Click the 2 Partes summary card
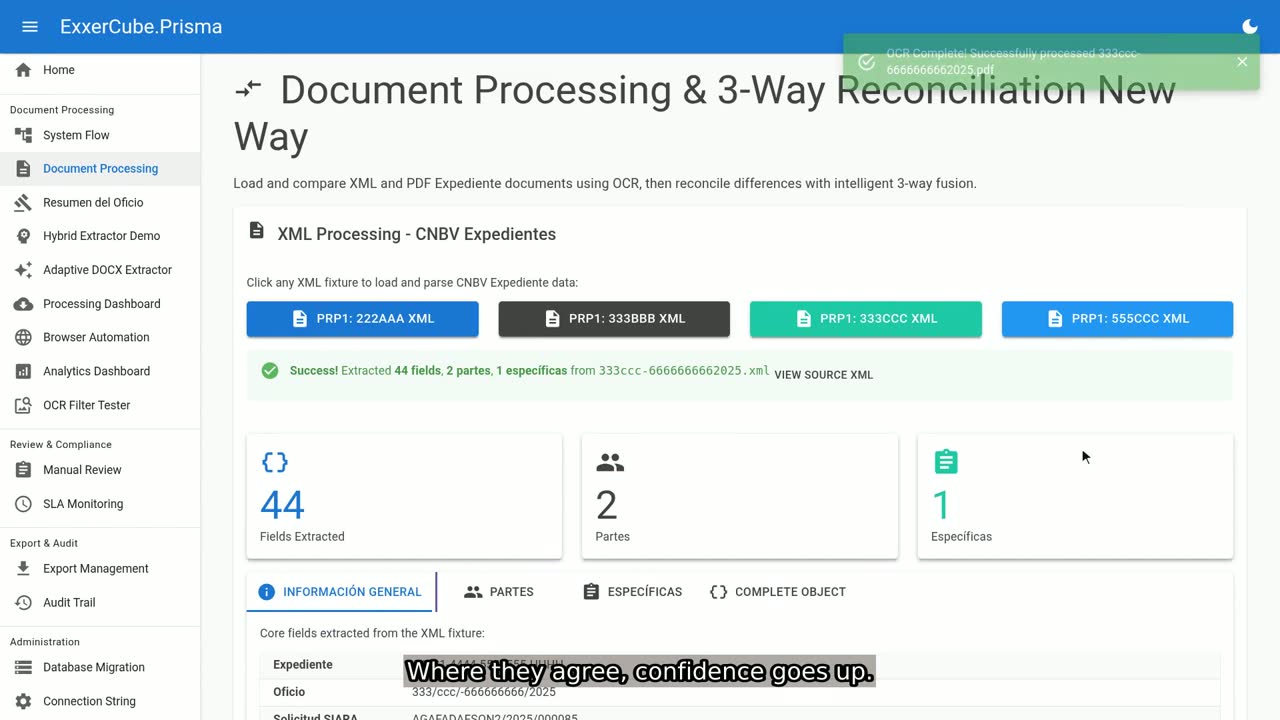 pos(740,496)
